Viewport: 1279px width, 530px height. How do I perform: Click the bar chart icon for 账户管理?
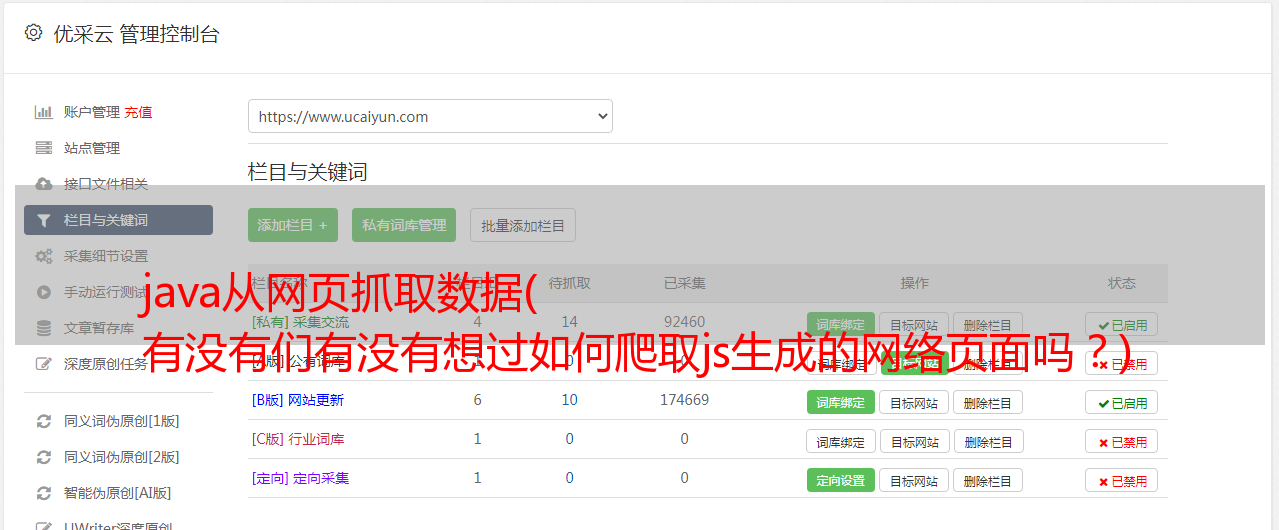(43, 112)
